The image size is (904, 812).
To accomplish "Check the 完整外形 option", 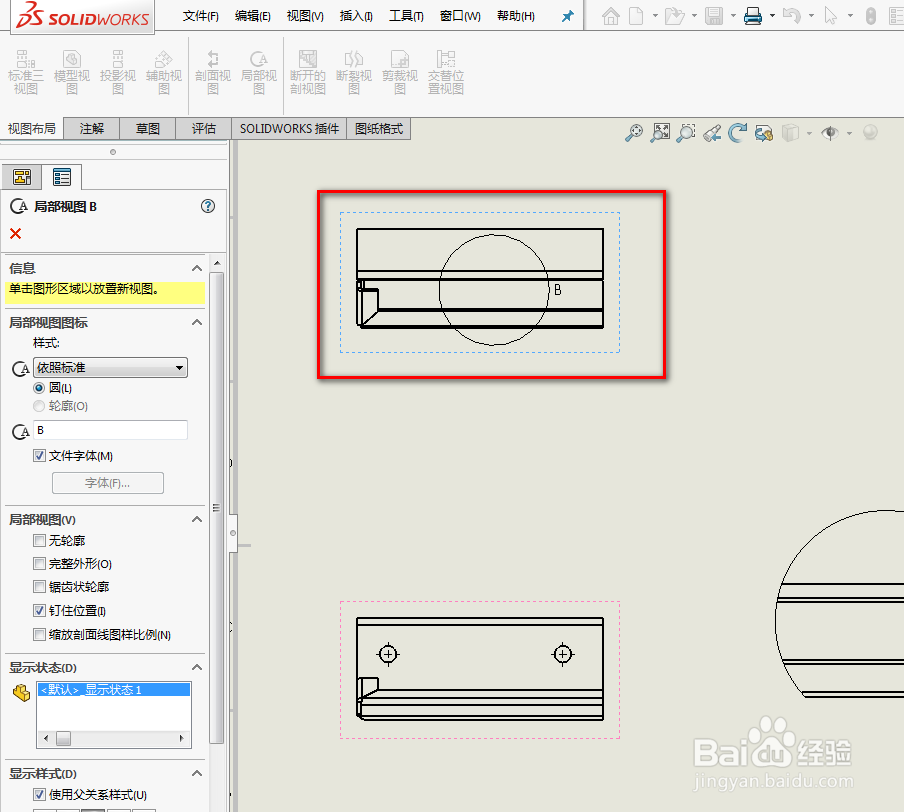I will point(38,563).
